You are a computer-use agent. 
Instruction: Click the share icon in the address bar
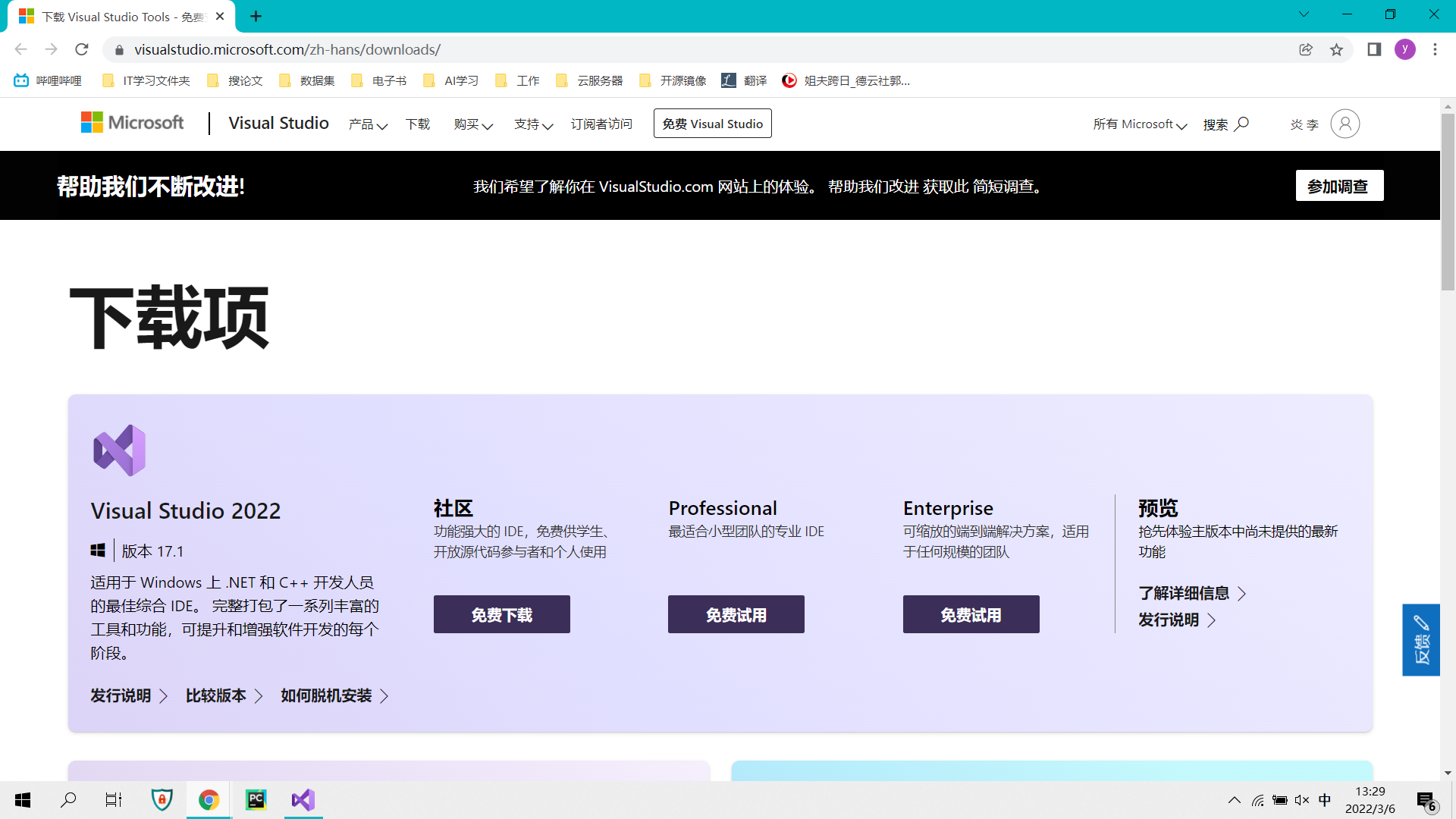[x=1306, y=49]
